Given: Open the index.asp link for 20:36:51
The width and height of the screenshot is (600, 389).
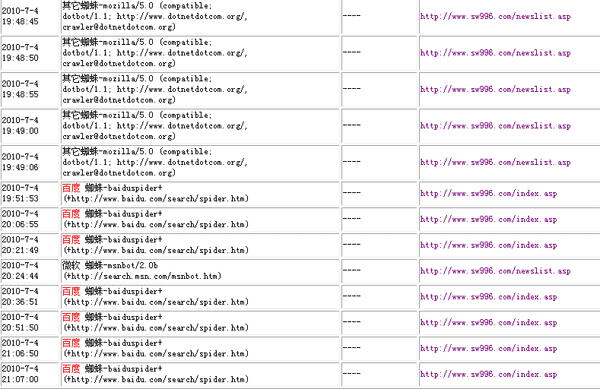Looking at the screenshot, I should pyautogui.click(x=489, y=297).
